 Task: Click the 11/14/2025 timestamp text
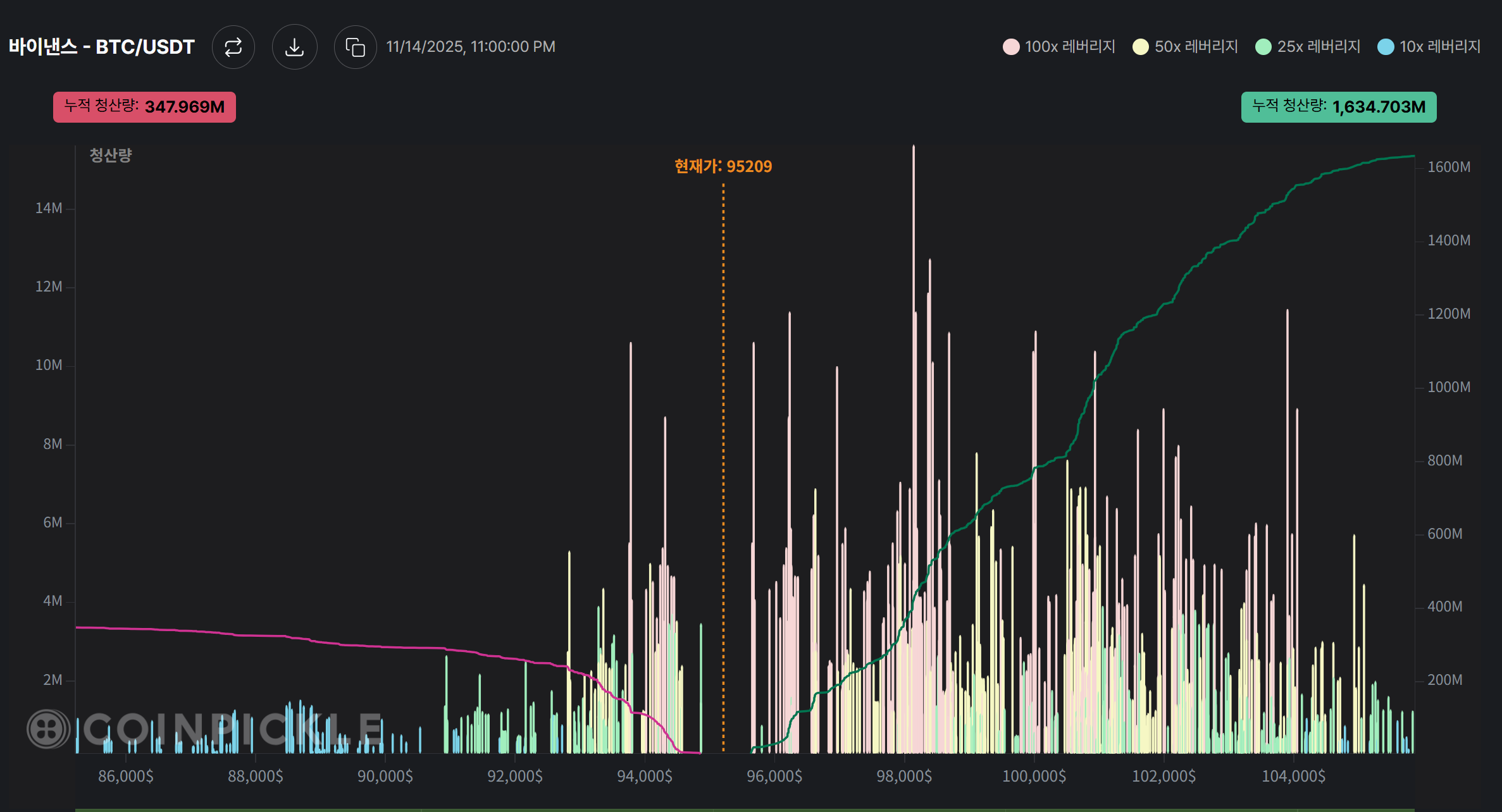click(470, 47)
